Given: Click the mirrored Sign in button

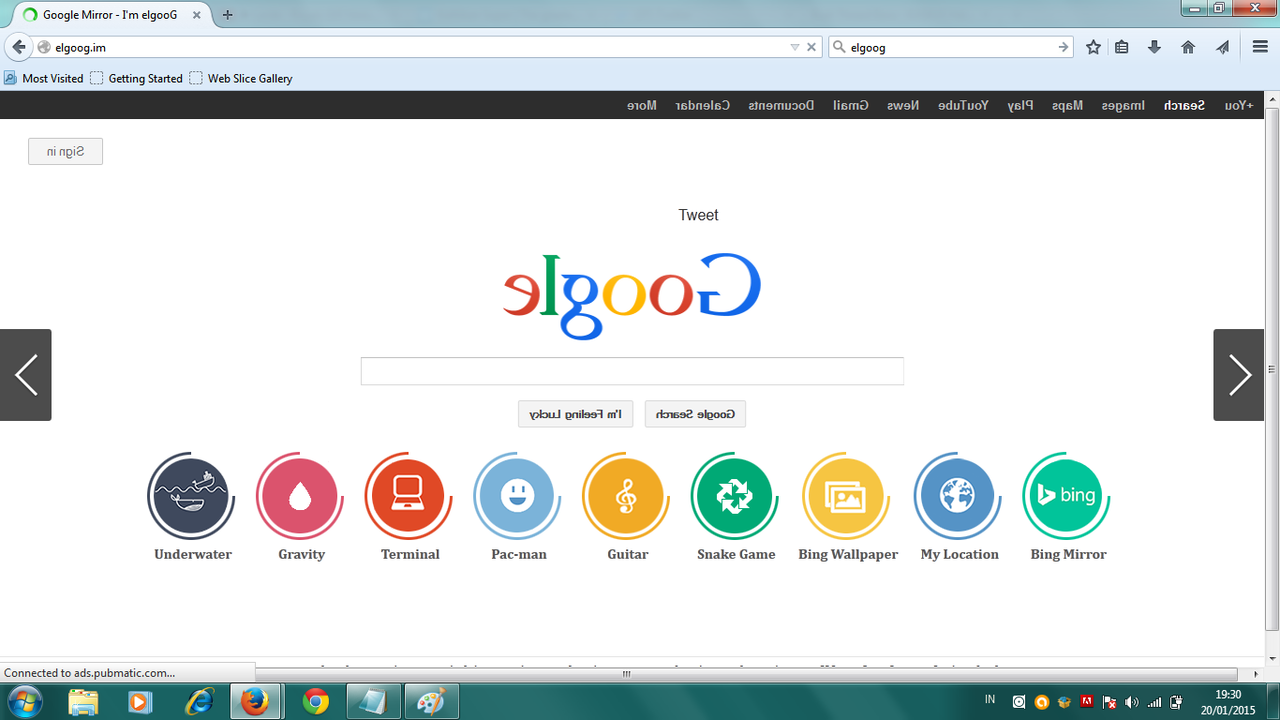Looking at the screenshot, I should 65,152.
